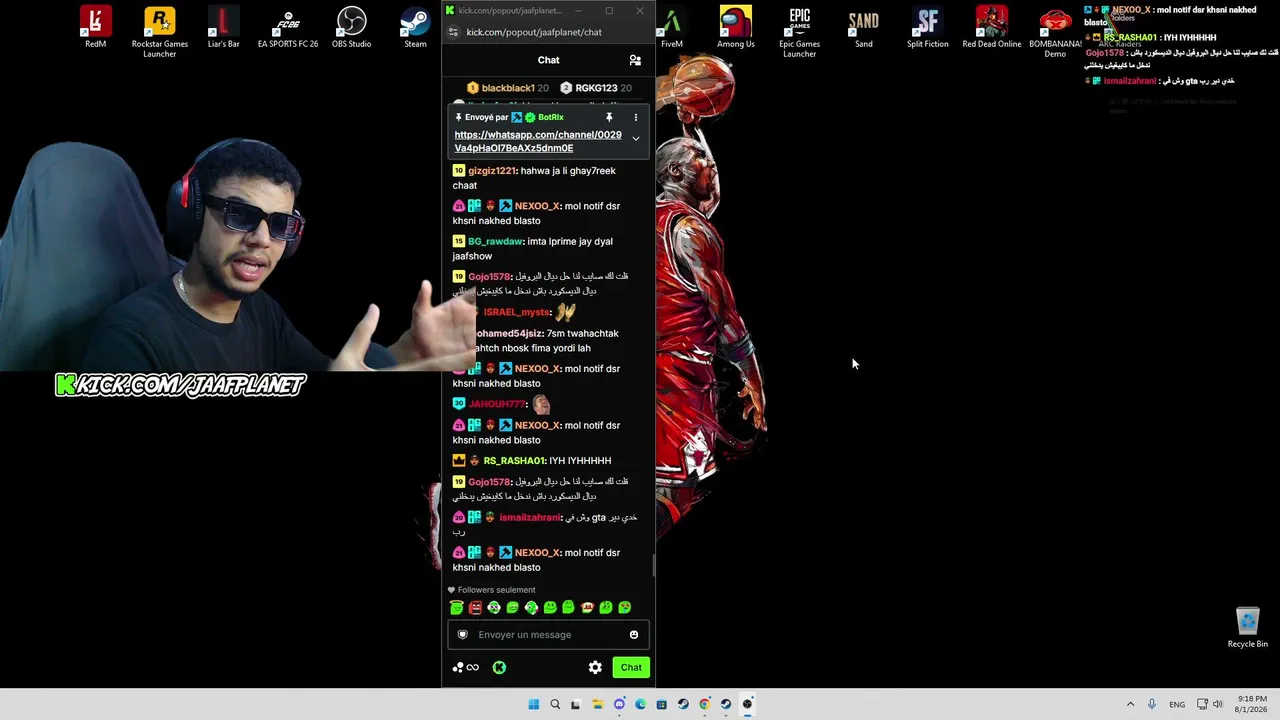Click username ismailzahrani in chat
This screenshot has height=720, width=1280.
[x=530, y=517]
